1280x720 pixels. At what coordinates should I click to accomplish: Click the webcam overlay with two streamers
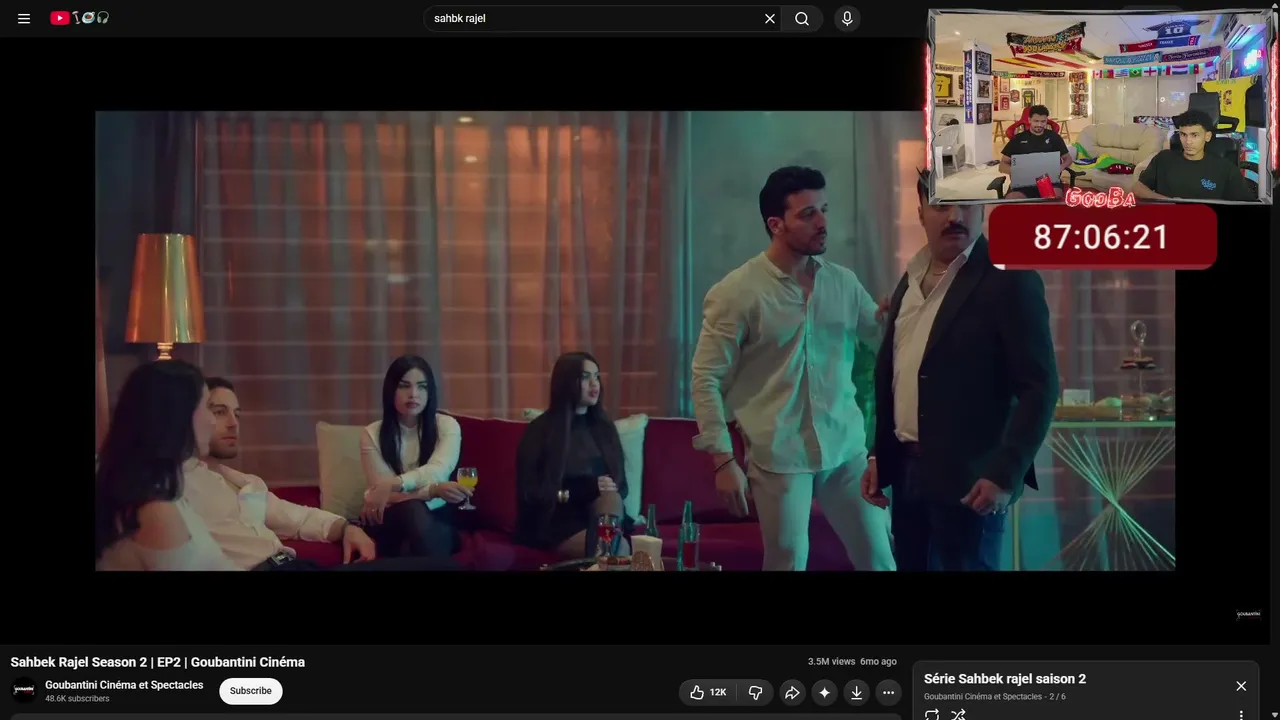1100,107
